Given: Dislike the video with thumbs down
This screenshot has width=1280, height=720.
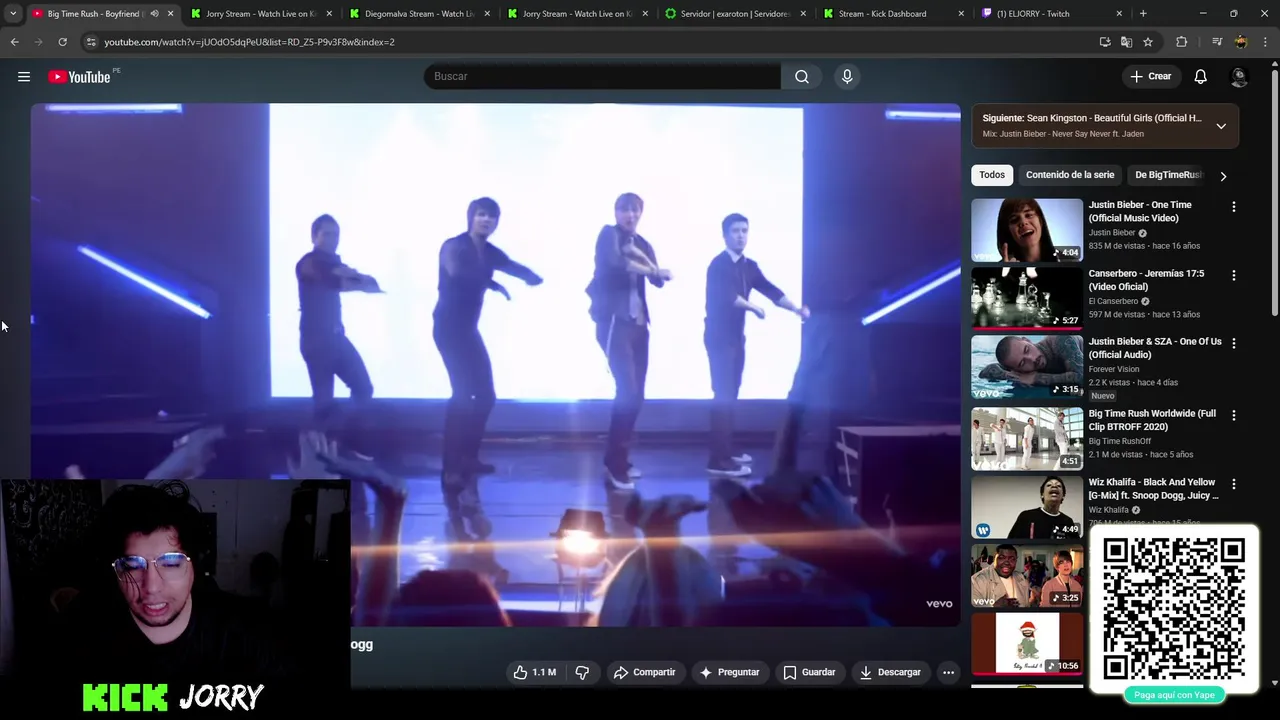Looking at the screenshot, I should tap(582, 672).
